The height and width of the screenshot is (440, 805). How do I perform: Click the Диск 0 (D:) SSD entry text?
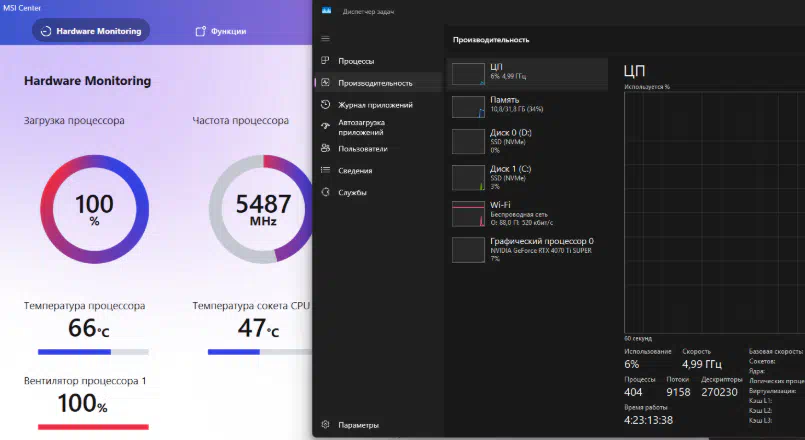511,141
